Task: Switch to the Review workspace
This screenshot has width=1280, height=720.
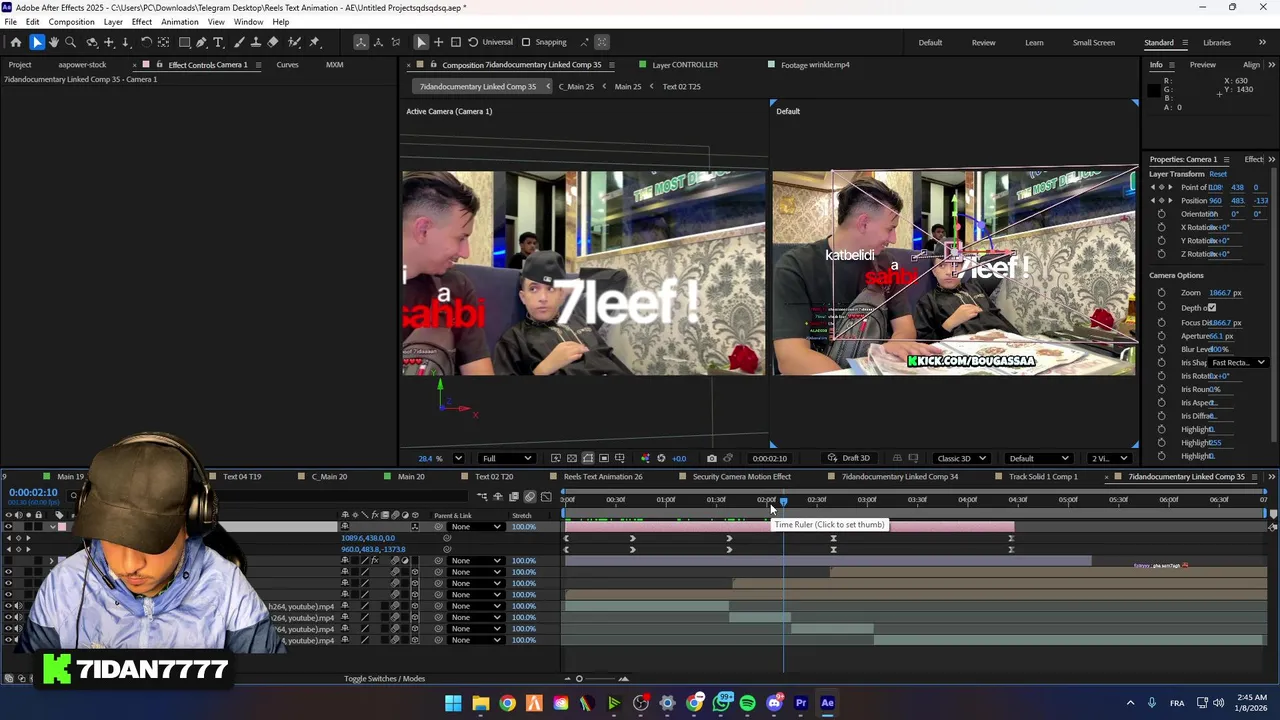Action: click(983, 42)
